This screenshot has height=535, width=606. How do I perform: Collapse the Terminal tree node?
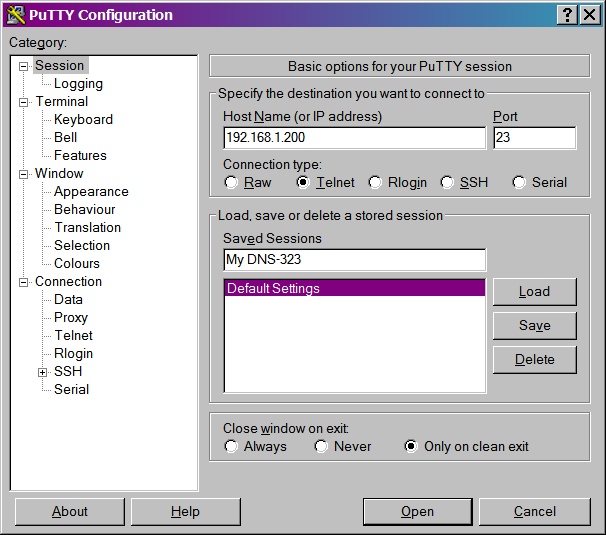(x=24, y=102)
